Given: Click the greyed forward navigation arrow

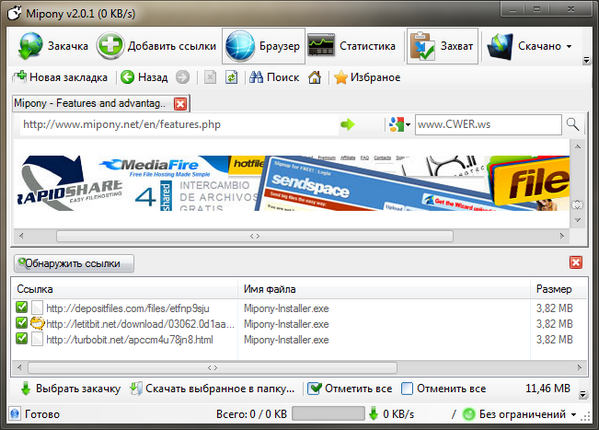Looking at the screenshot, I should [x=183, y=78].
